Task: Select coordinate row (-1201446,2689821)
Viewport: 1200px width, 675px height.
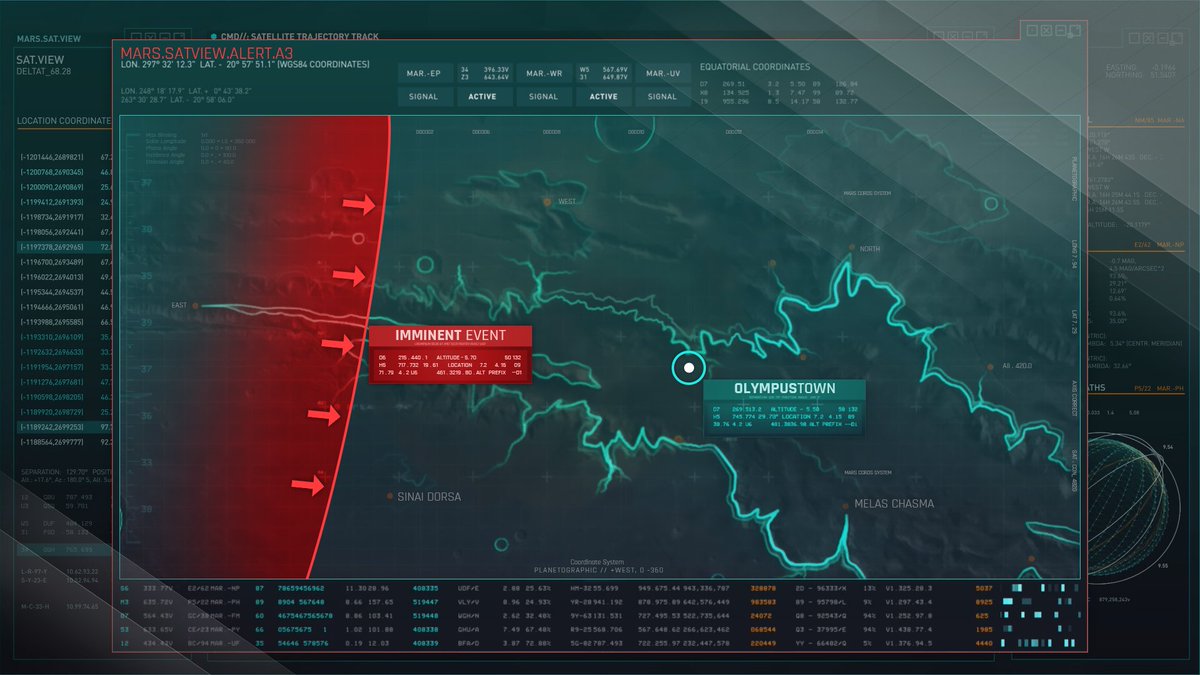Action: 52,157
